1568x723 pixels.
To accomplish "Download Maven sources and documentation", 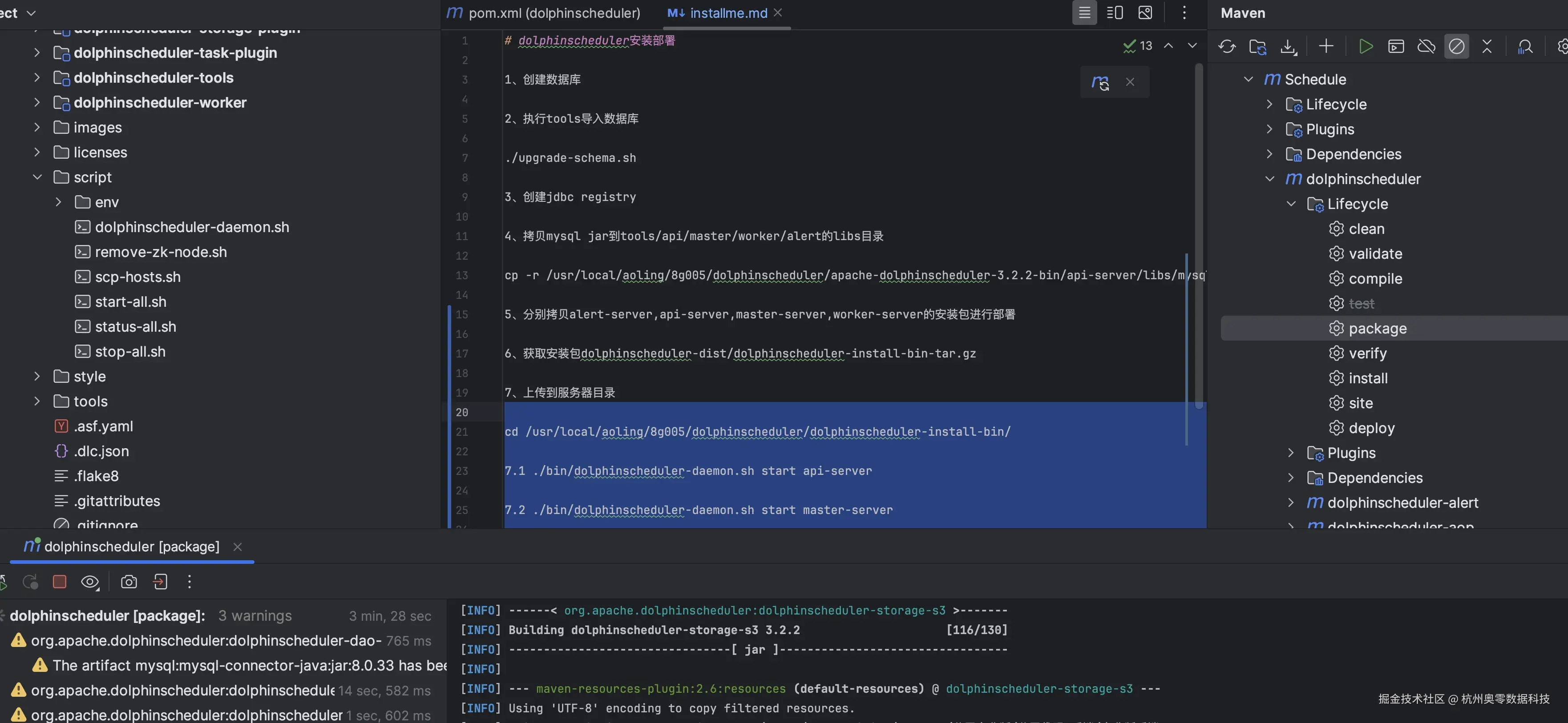I will tap(1289, 46).
